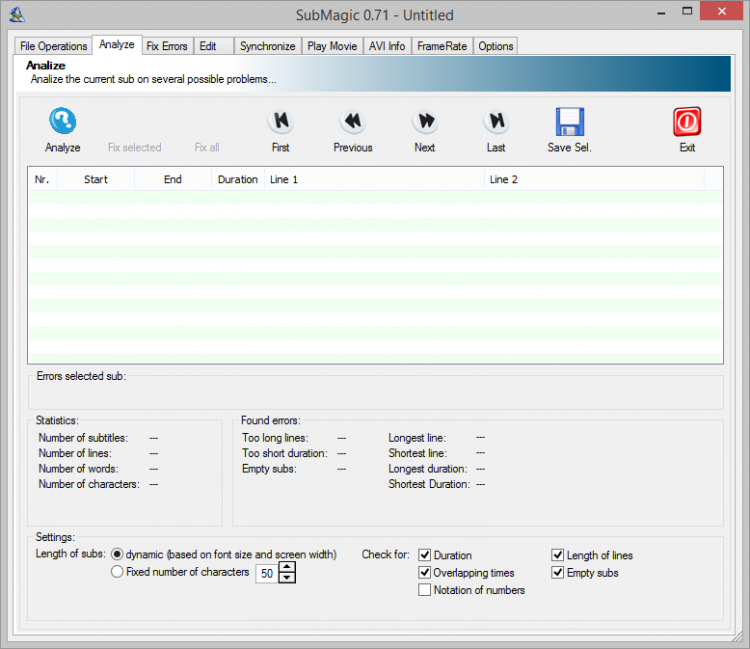Click the SubMagic app icon in title bar
The image size is (750, 649).
[x=17, y=15]
